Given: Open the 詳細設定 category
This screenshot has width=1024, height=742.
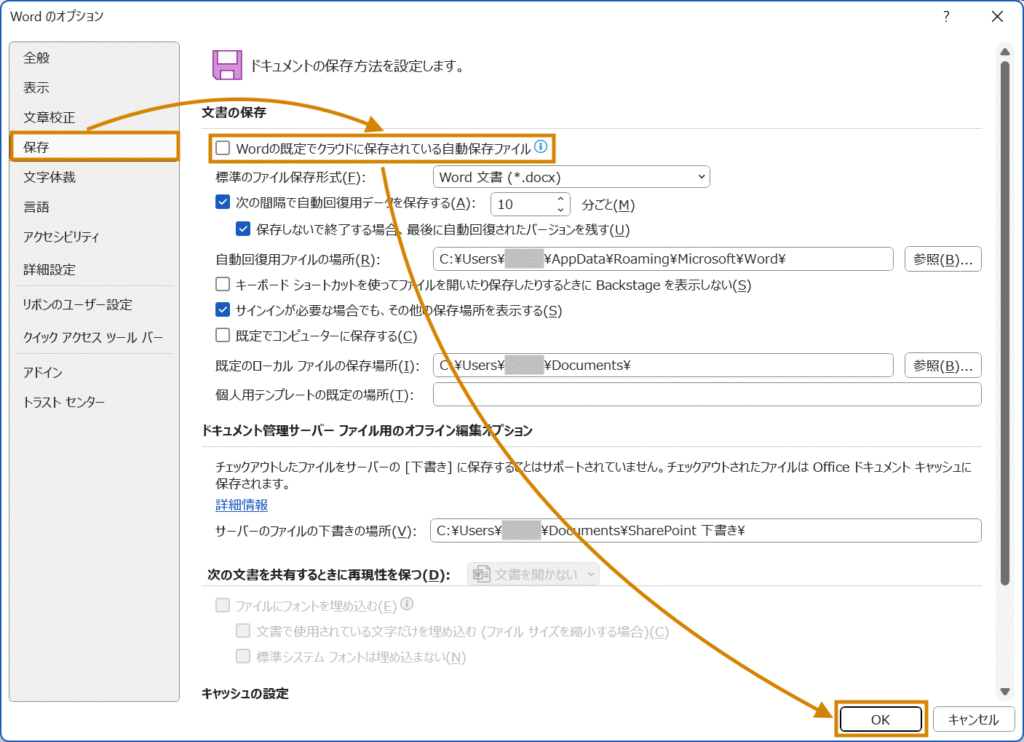Looking at the screenshot, I should pyautogui.click(x=95, y=269).
